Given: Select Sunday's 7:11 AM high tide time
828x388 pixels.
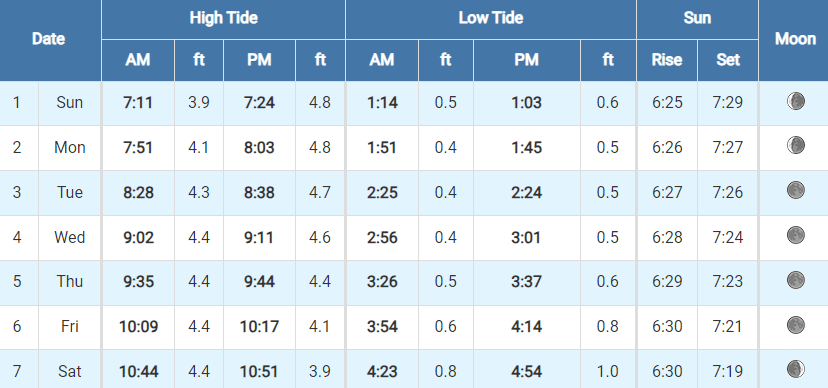Looking at the screenshot, I should click(x=138, y=102).
